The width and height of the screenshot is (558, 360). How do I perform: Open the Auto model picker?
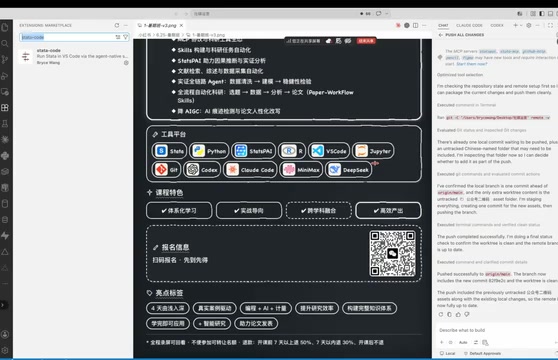pos(463,342)
